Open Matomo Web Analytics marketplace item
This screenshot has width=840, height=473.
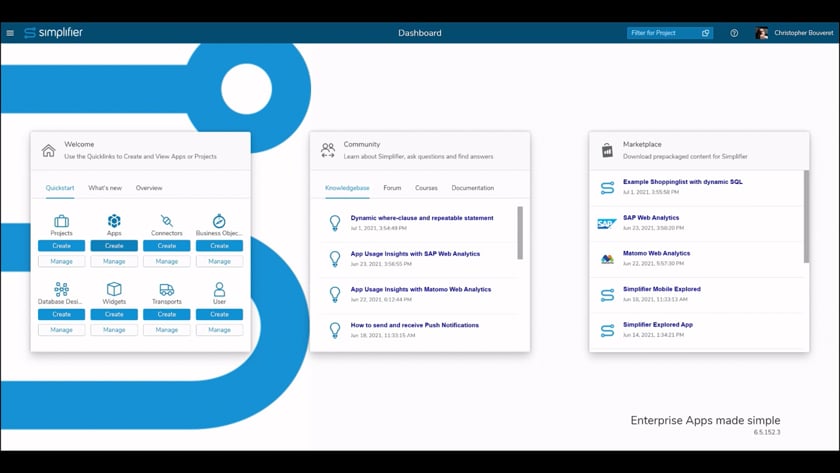pyautogui.click(x=656, y=253)
